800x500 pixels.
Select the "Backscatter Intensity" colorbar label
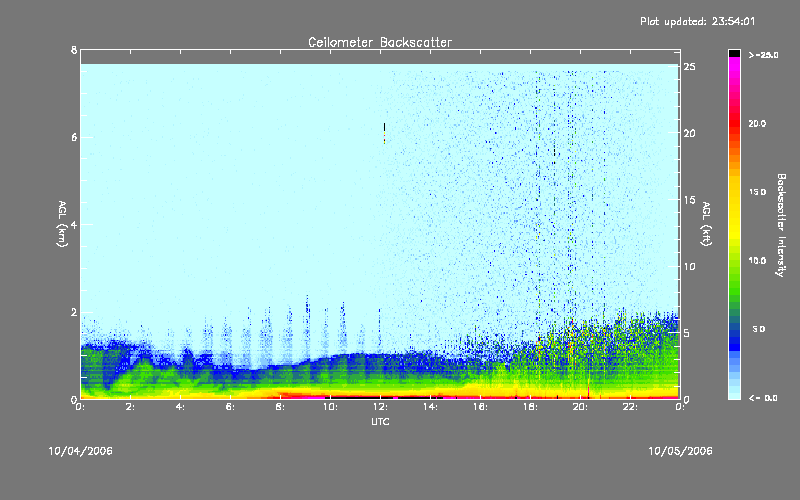[x=781, y=225]
